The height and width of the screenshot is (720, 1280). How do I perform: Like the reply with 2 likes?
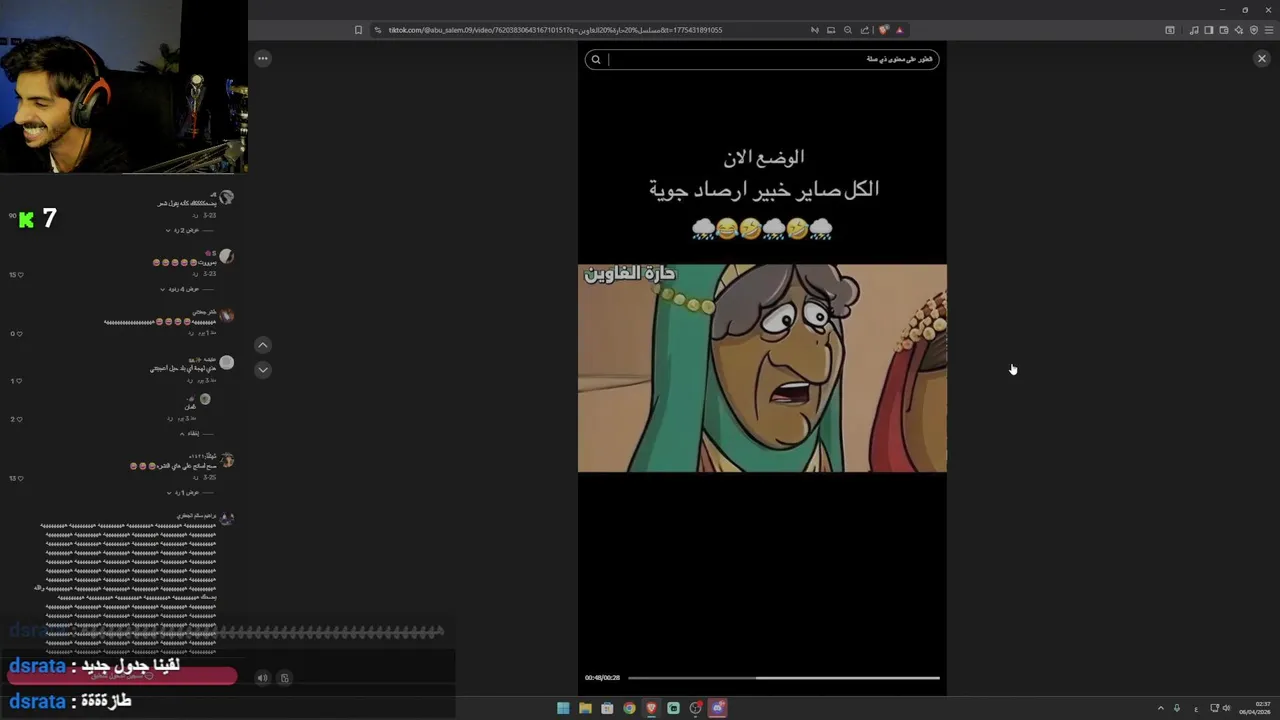19,419
